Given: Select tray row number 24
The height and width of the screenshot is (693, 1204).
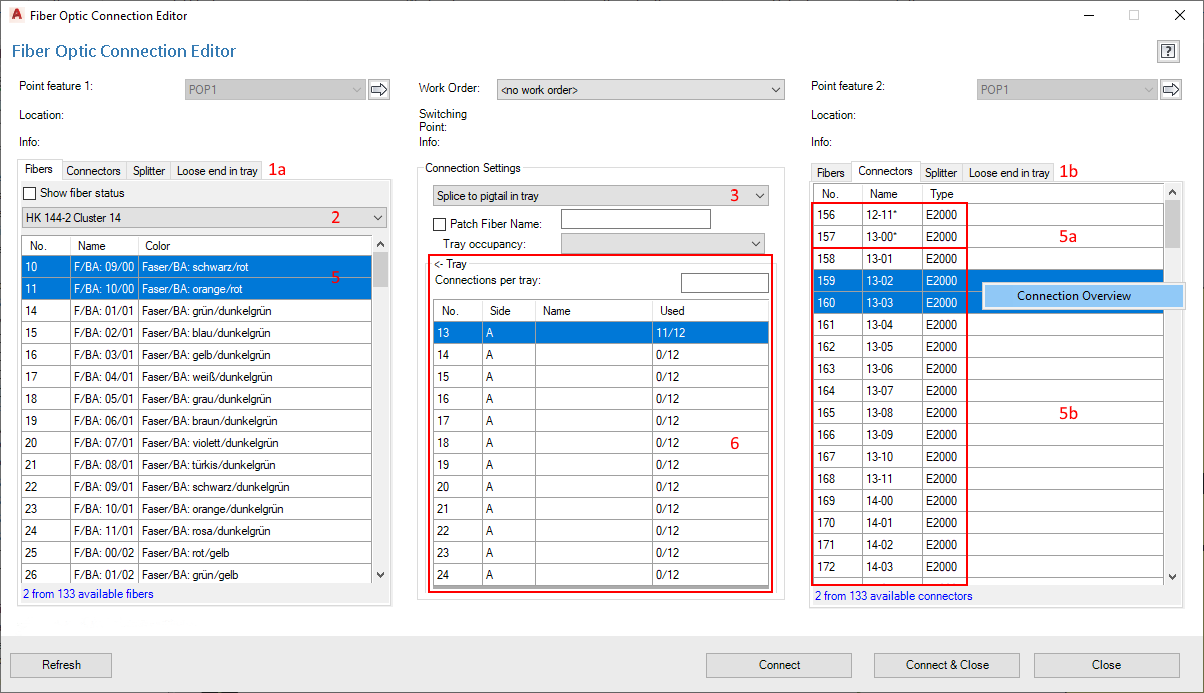Looking at the screenshot, I should [601, 575].
